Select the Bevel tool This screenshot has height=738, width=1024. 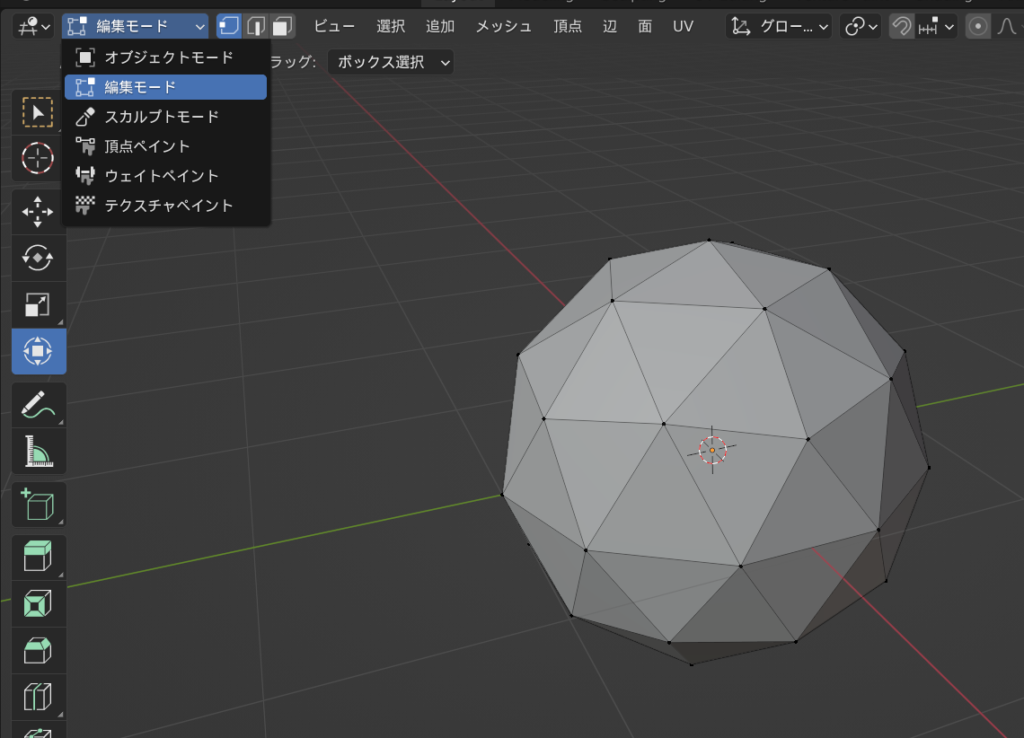pos(38,652)
